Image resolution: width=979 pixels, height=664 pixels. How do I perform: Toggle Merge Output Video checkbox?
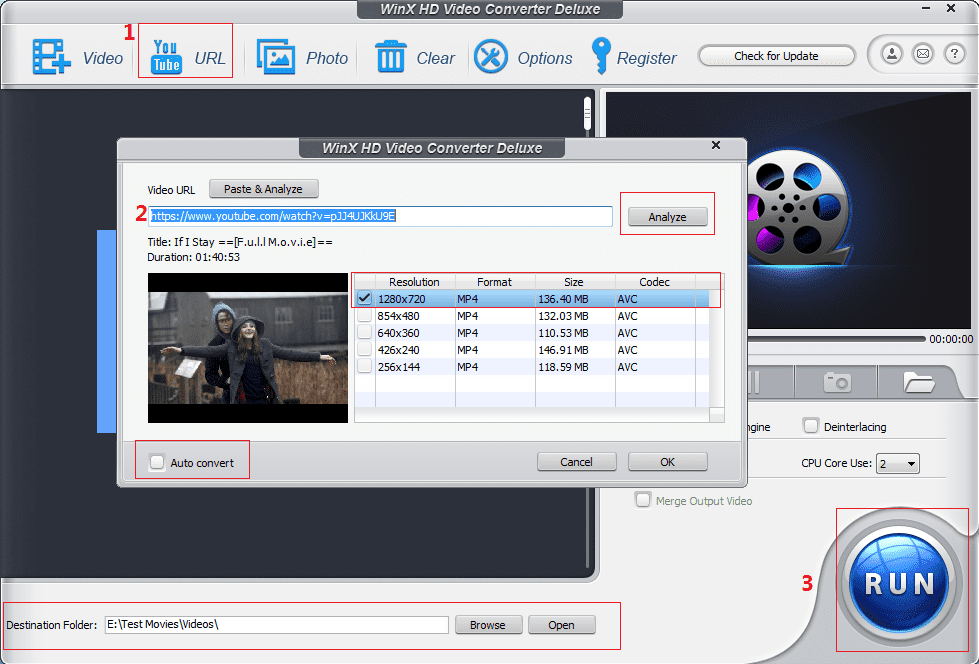click(642, 500)
